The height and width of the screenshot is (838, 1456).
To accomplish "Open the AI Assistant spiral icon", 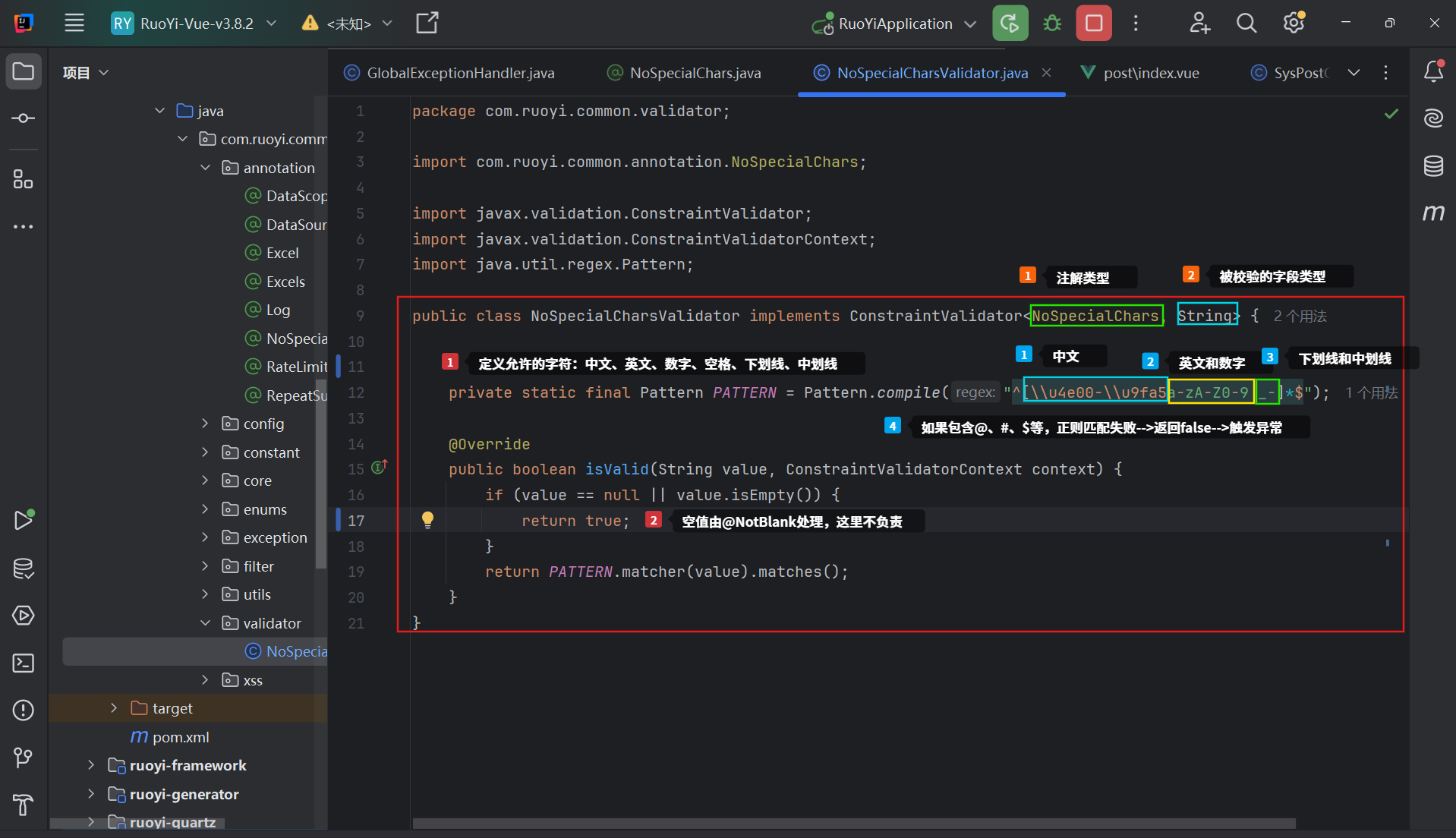I will 1433,118.
